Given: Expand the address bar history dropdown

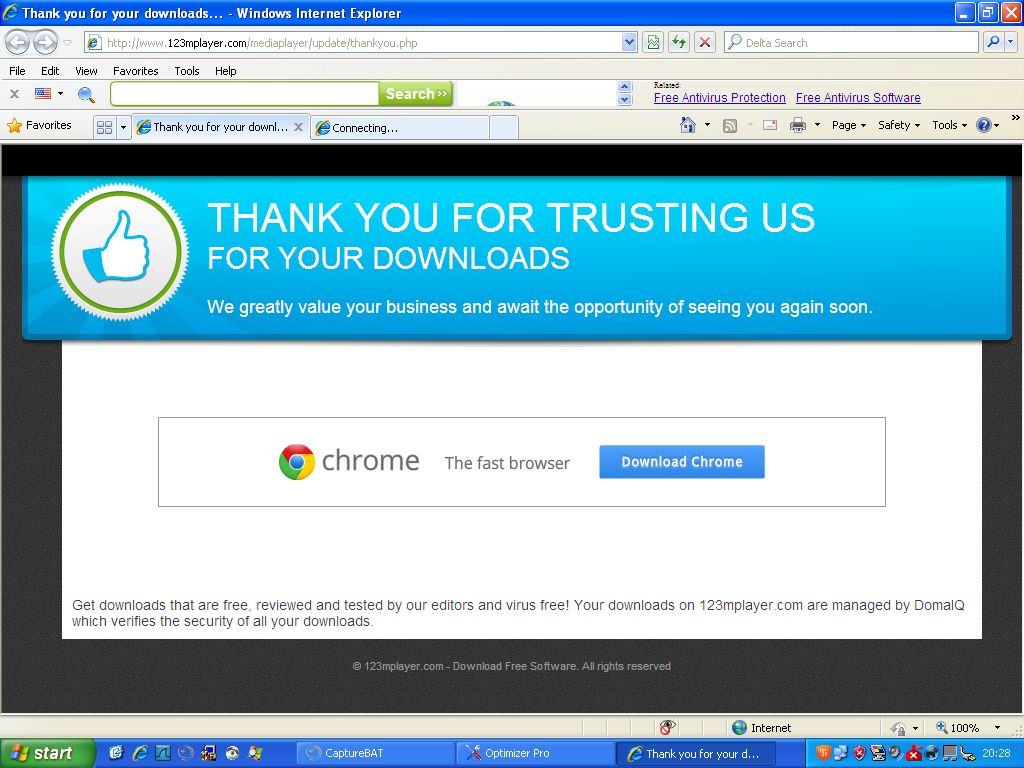Looking at the screenshot, I should coord(629,43).
